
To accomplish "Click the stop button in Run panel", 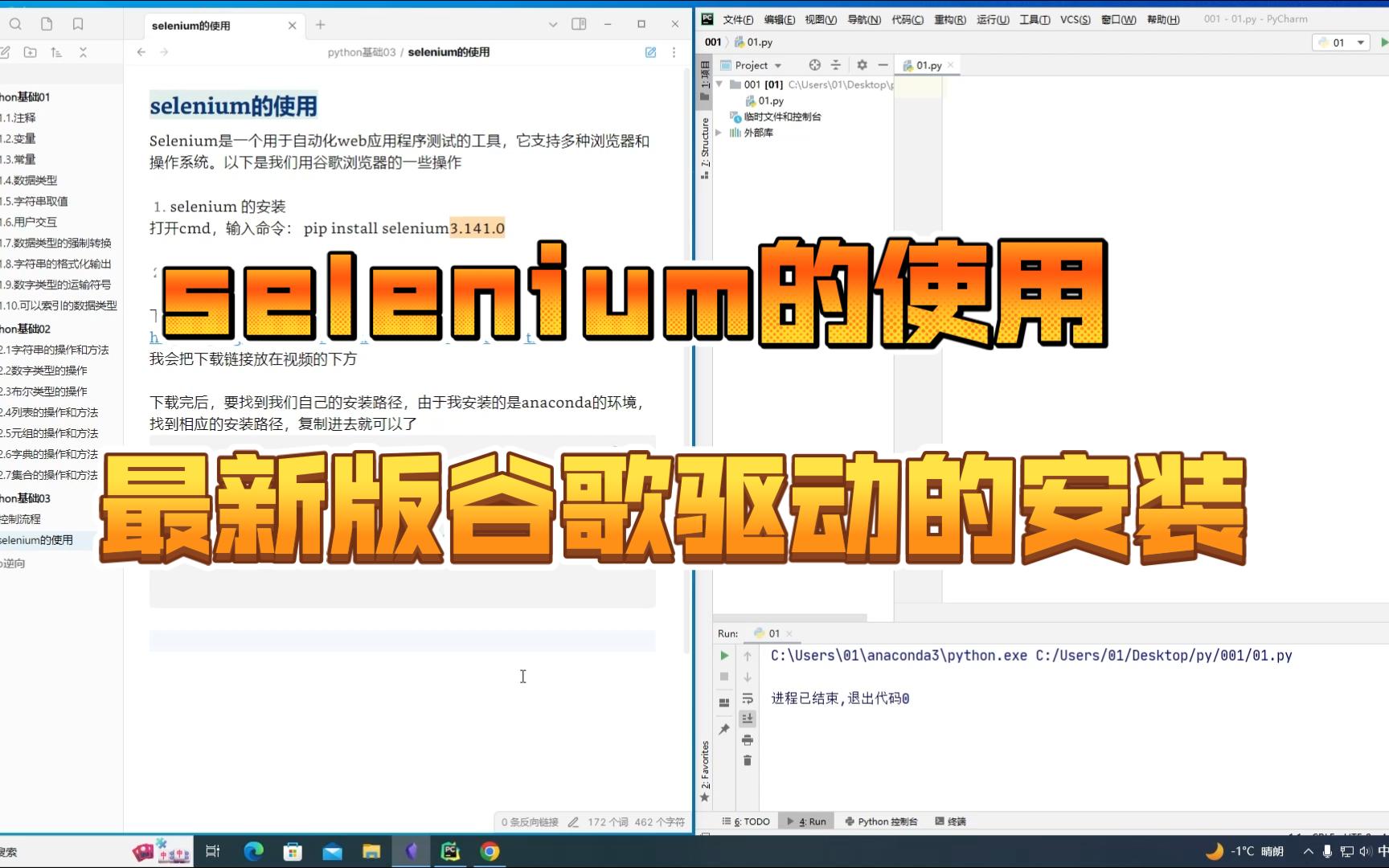I will (x=724, y=677).
